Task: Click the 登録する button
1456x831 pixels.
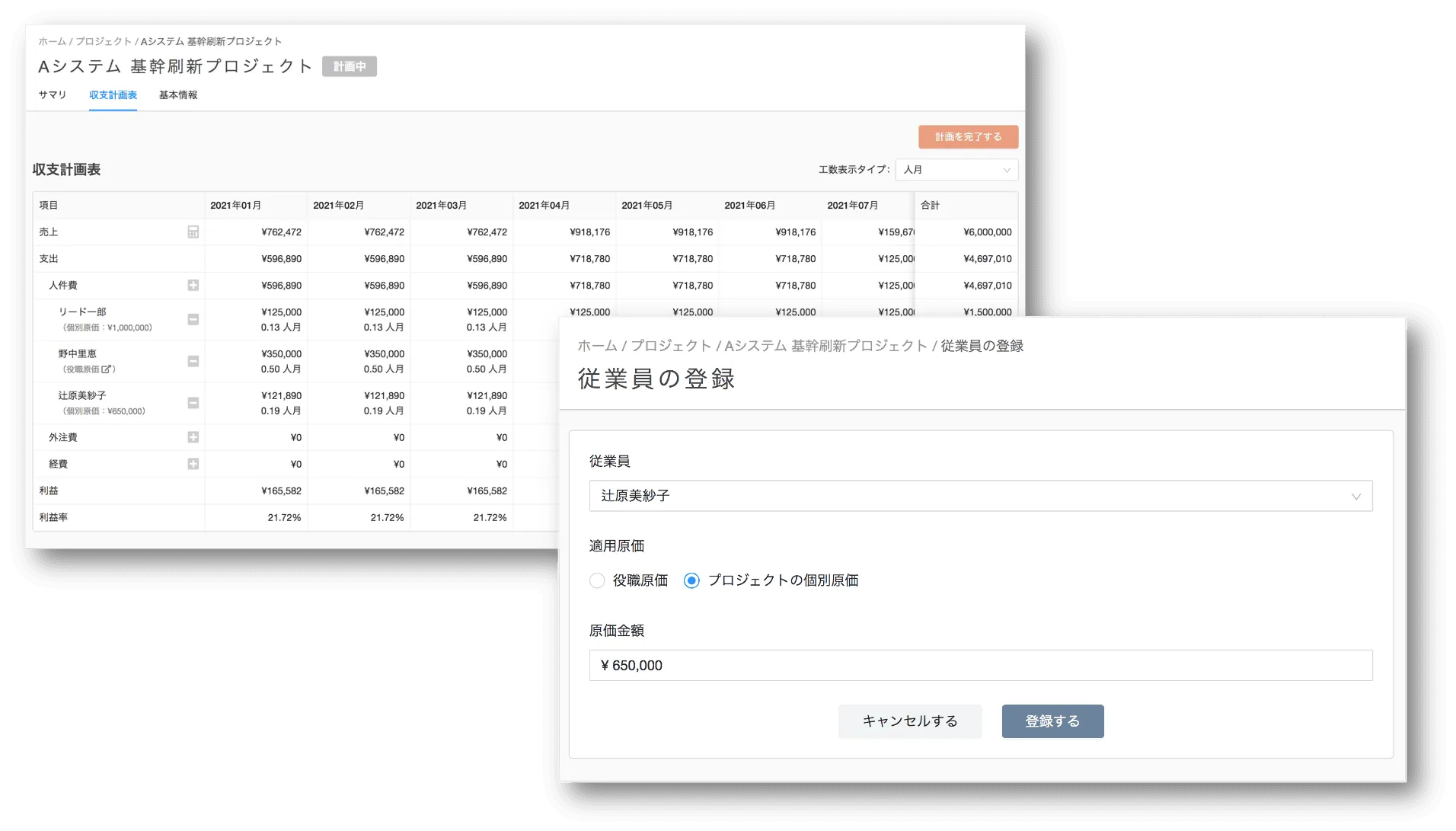Action: [1052, 721]
